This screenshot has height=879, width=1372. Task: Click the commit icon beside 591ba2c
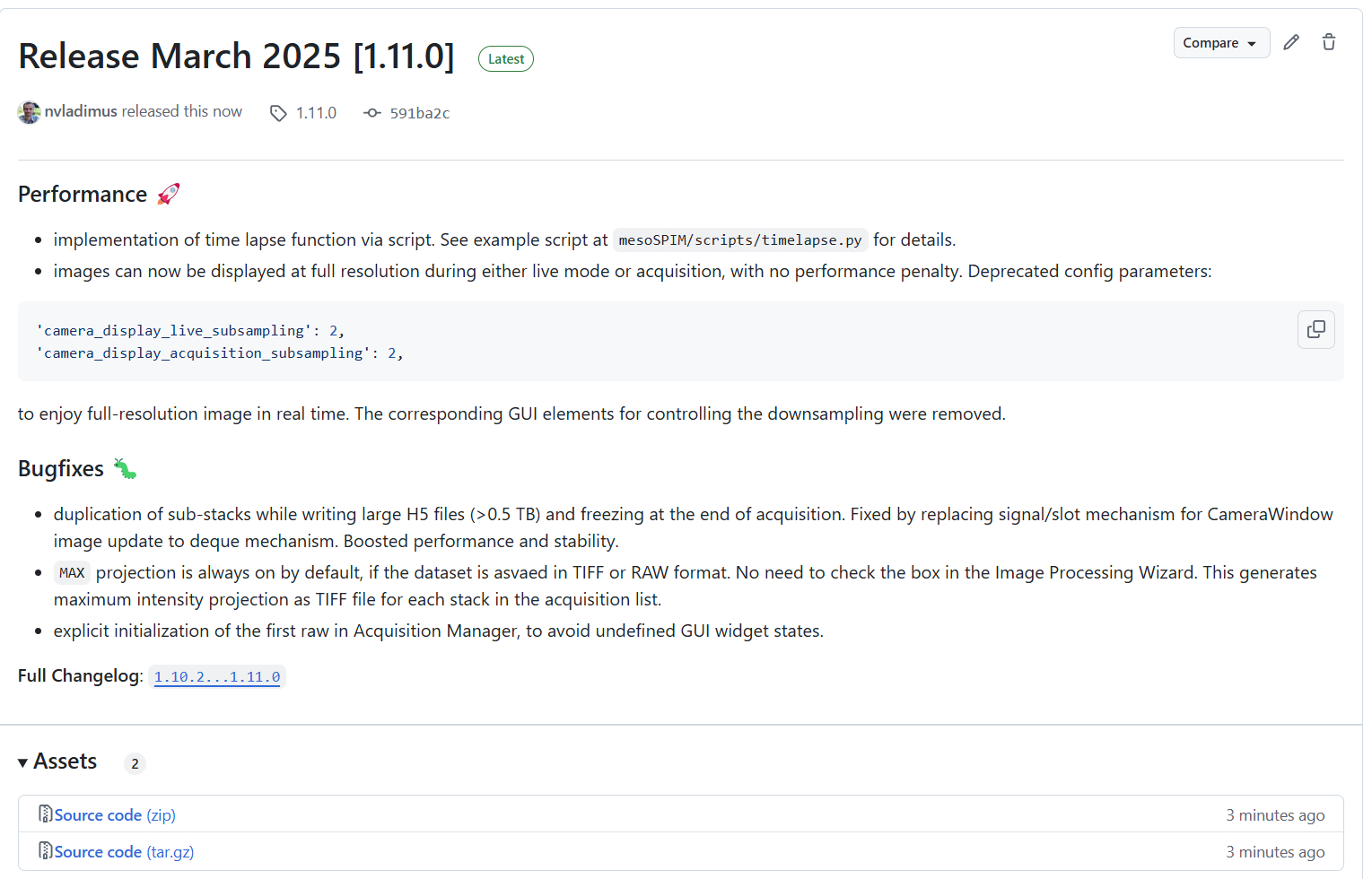pyautogui.click(x=372, y=113)
